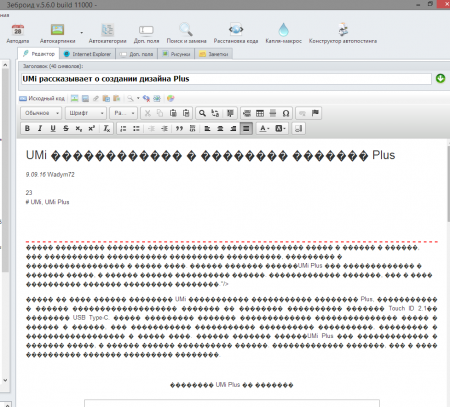Toggle subscript formatting
The image size is (450, 407).
click(x=79, y=129)
